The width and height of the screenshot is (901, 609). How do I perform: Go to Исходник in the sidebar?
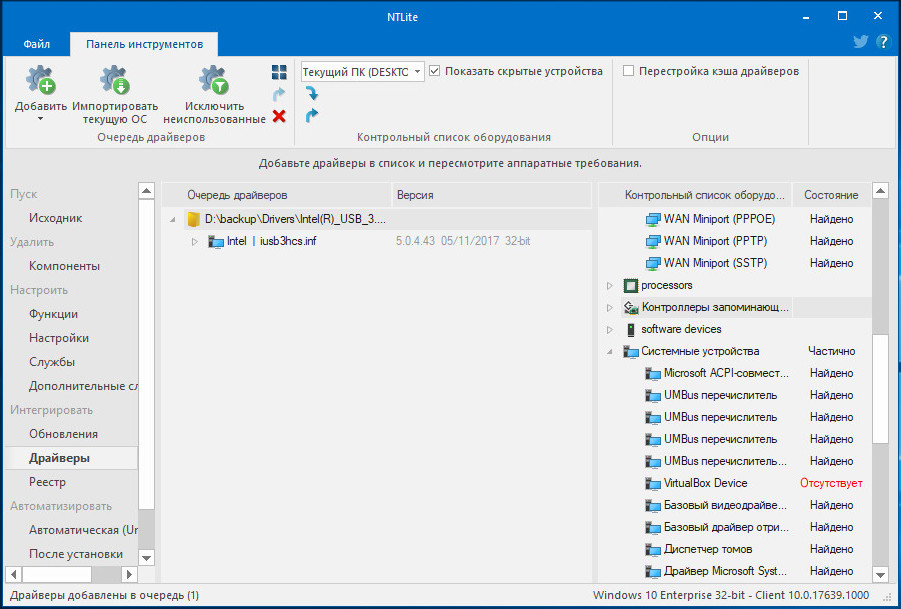[x=56, y=218]
